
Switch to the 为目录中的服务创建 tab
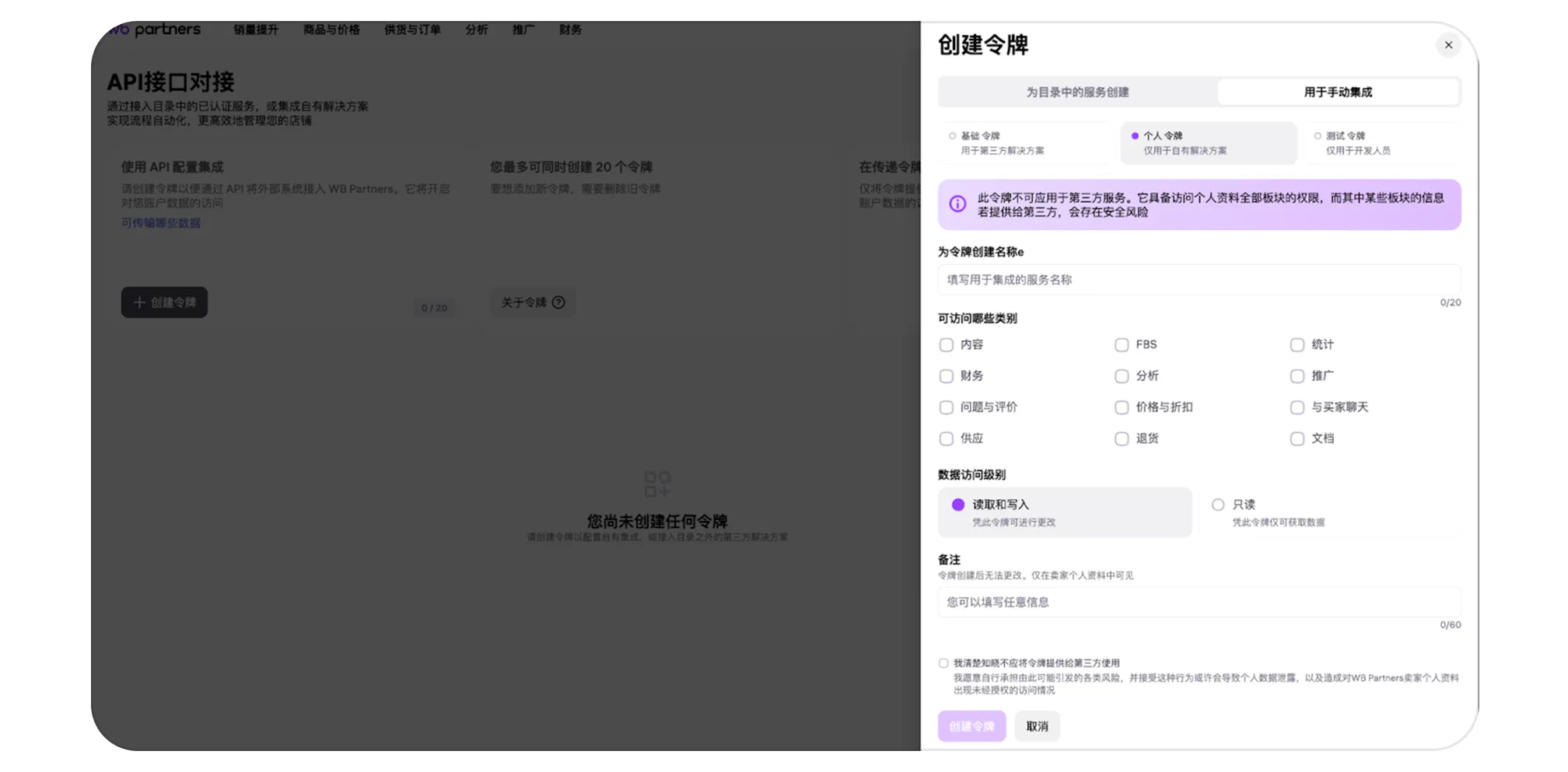(x=1077, y=92)
